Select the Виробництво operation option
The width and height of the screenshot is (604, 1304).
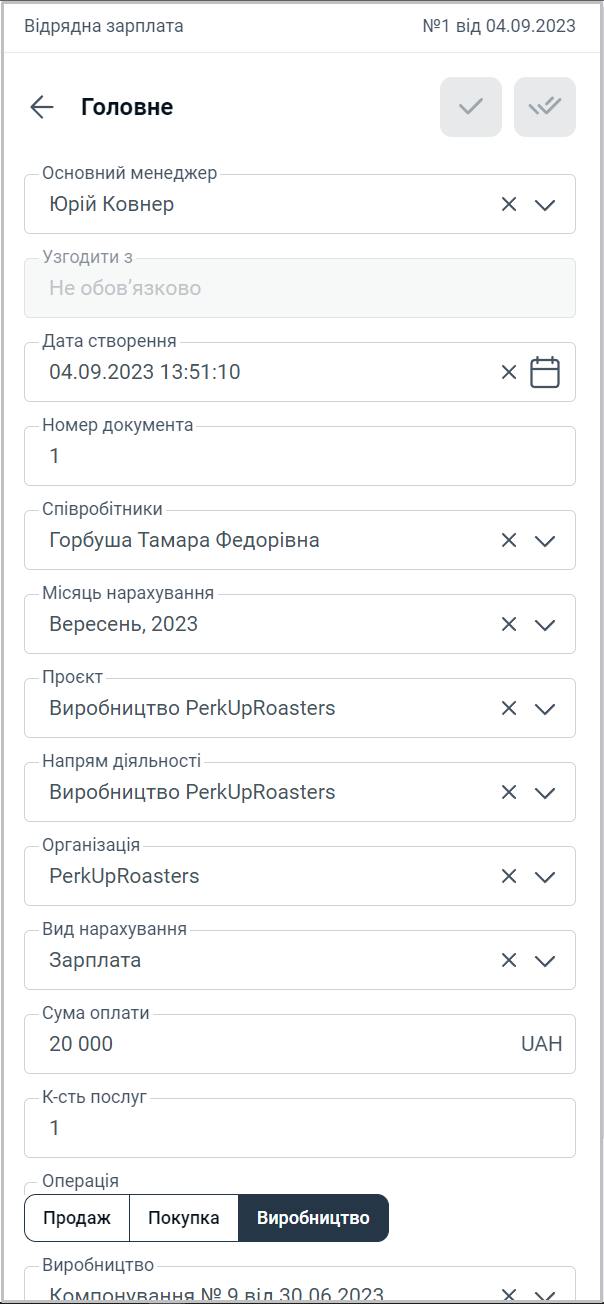(313, 1218)
